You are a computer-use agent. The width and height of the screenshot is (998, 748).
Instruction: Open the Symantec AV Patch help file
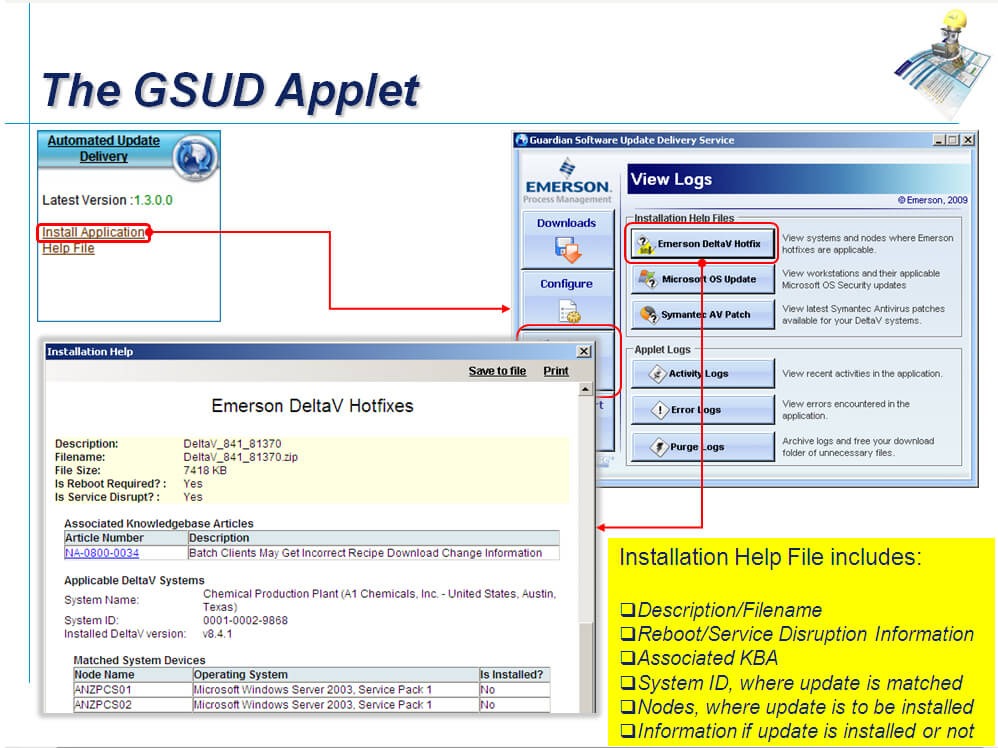coord(701,314)
